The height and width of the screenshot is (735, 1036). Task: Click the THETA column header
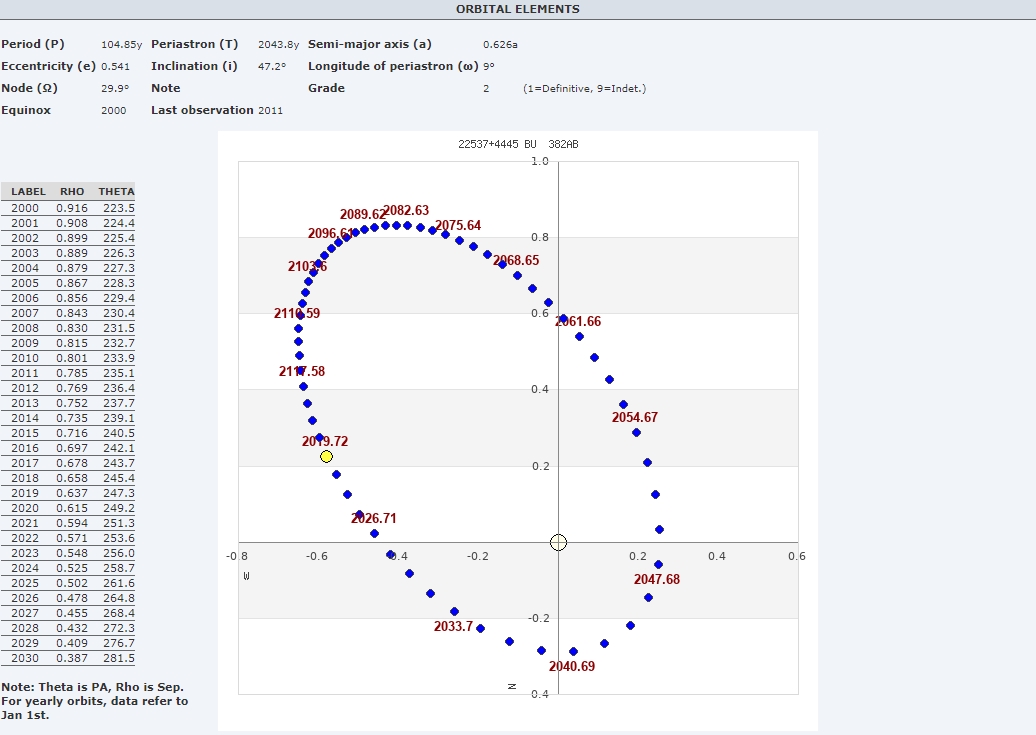click(x=116, y=191)
